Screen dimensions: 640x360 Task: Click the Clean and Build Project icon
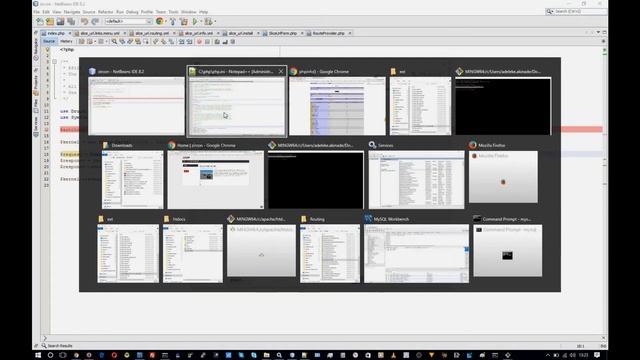tap(184, 21)
